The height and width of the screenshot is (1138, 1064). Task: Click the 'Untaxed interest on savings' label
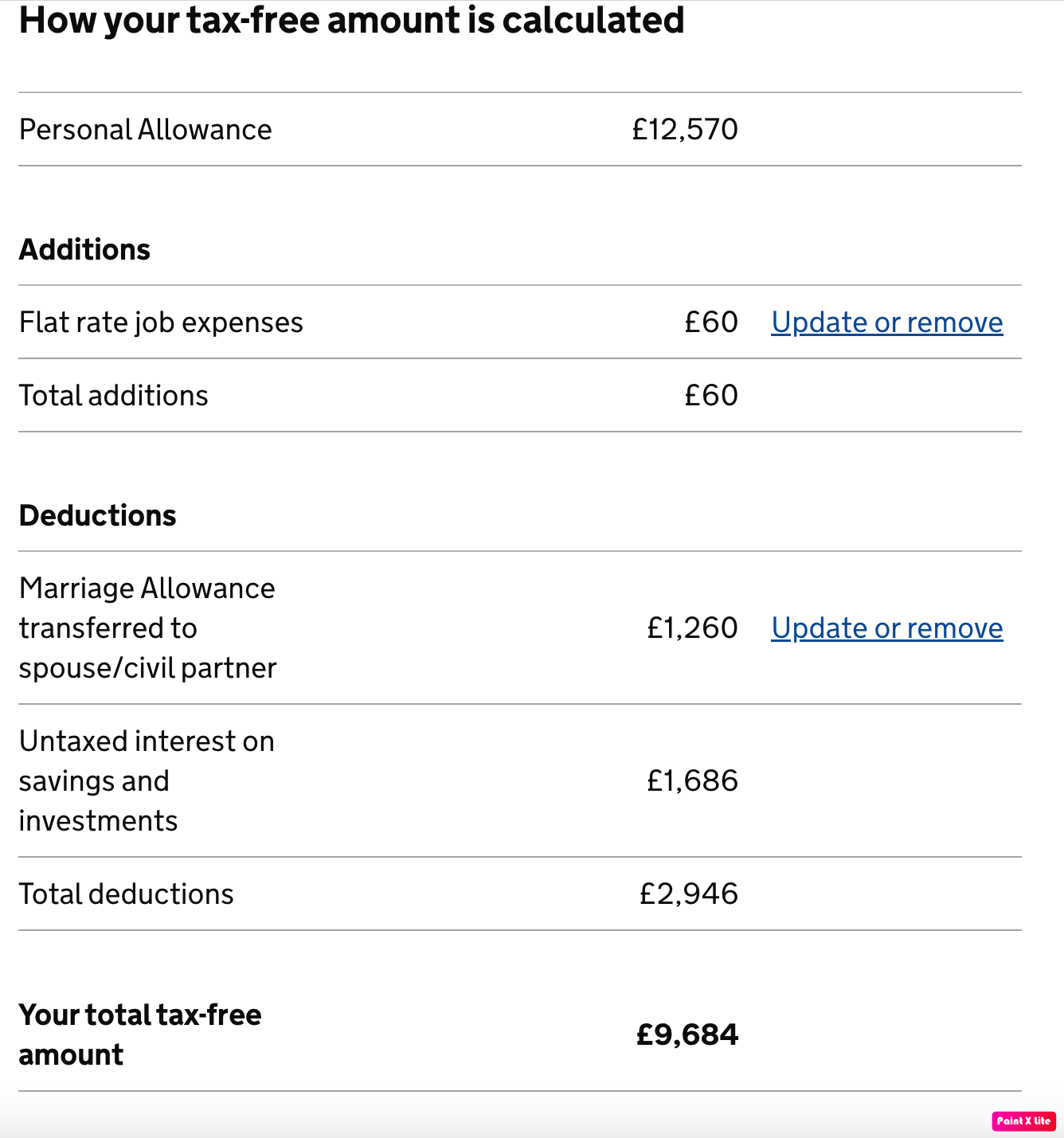point(147,781)
